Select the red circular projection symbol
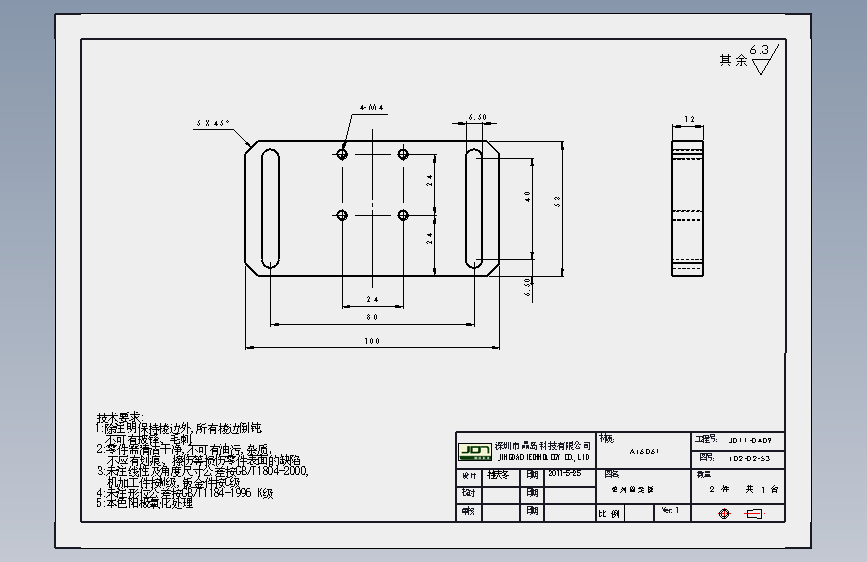Screen dimensions: 867x562 pos(724,514)
